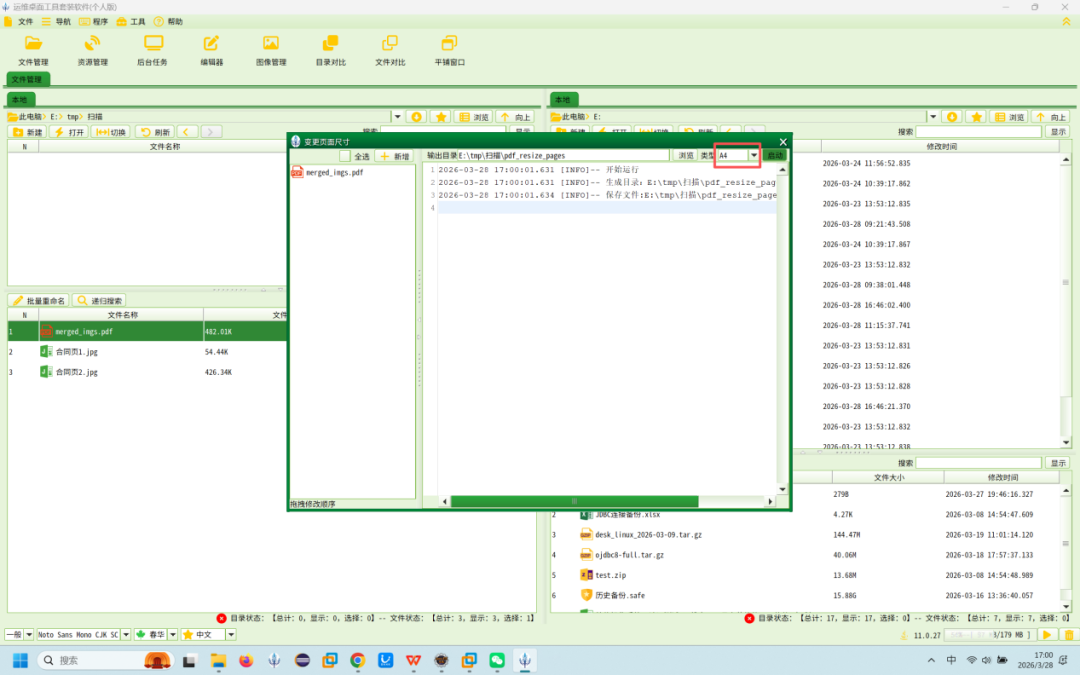Open WeChat from the taskbar
1080x675 pixels.
point(497,660)
